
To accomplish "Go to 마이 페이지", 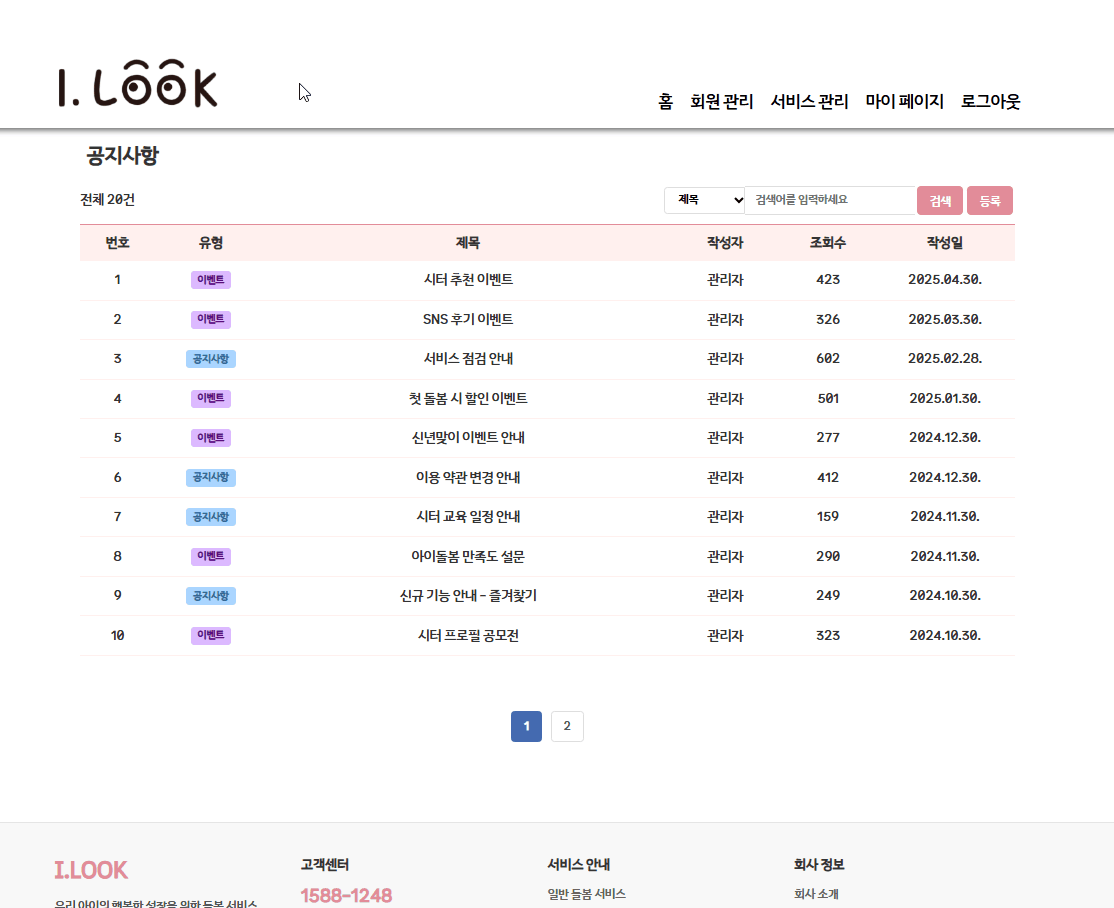I will click(x=904, y=101).
